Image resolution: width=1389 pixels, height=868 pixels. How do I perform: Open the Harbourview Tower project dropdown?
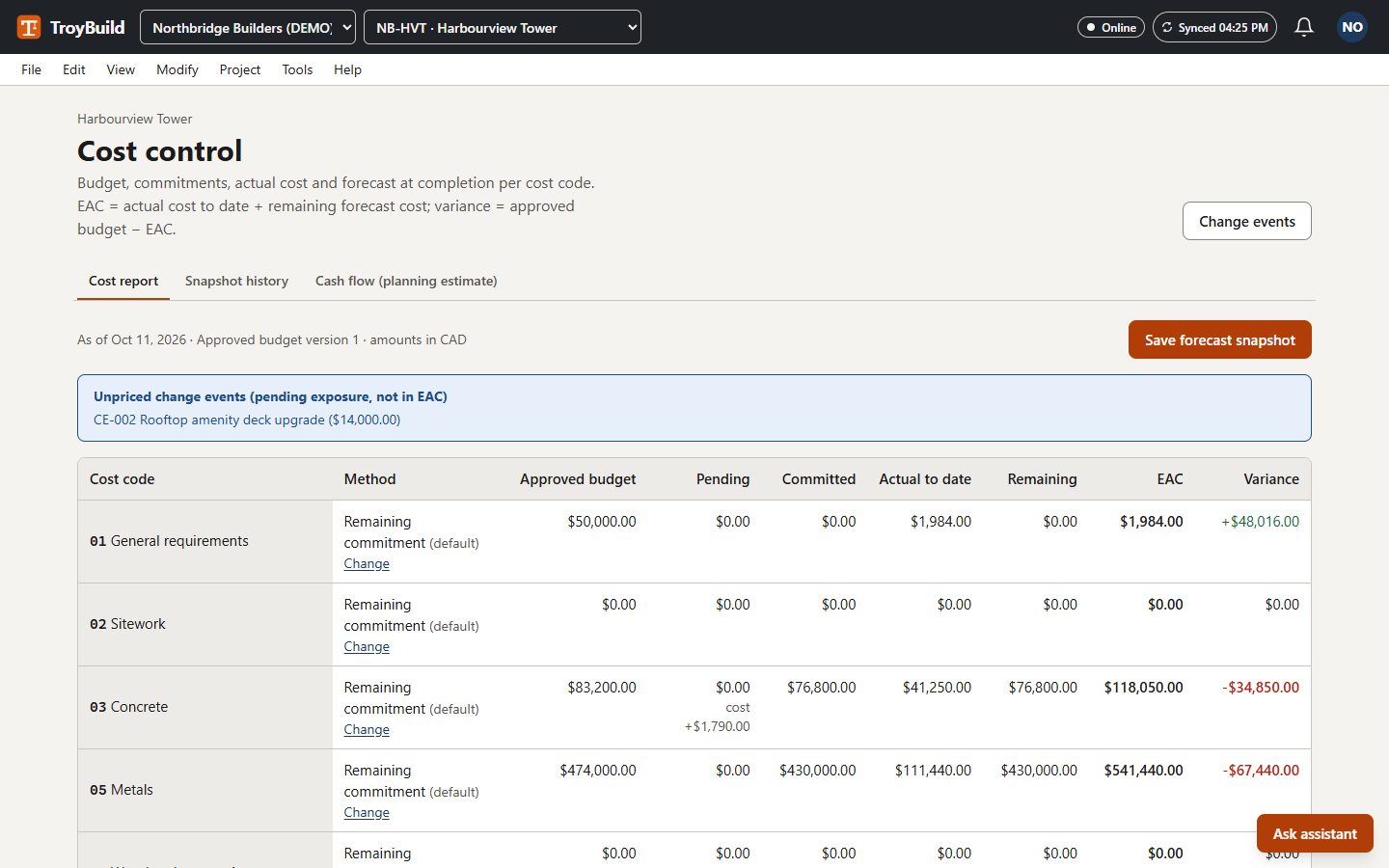tap(503, 27)
